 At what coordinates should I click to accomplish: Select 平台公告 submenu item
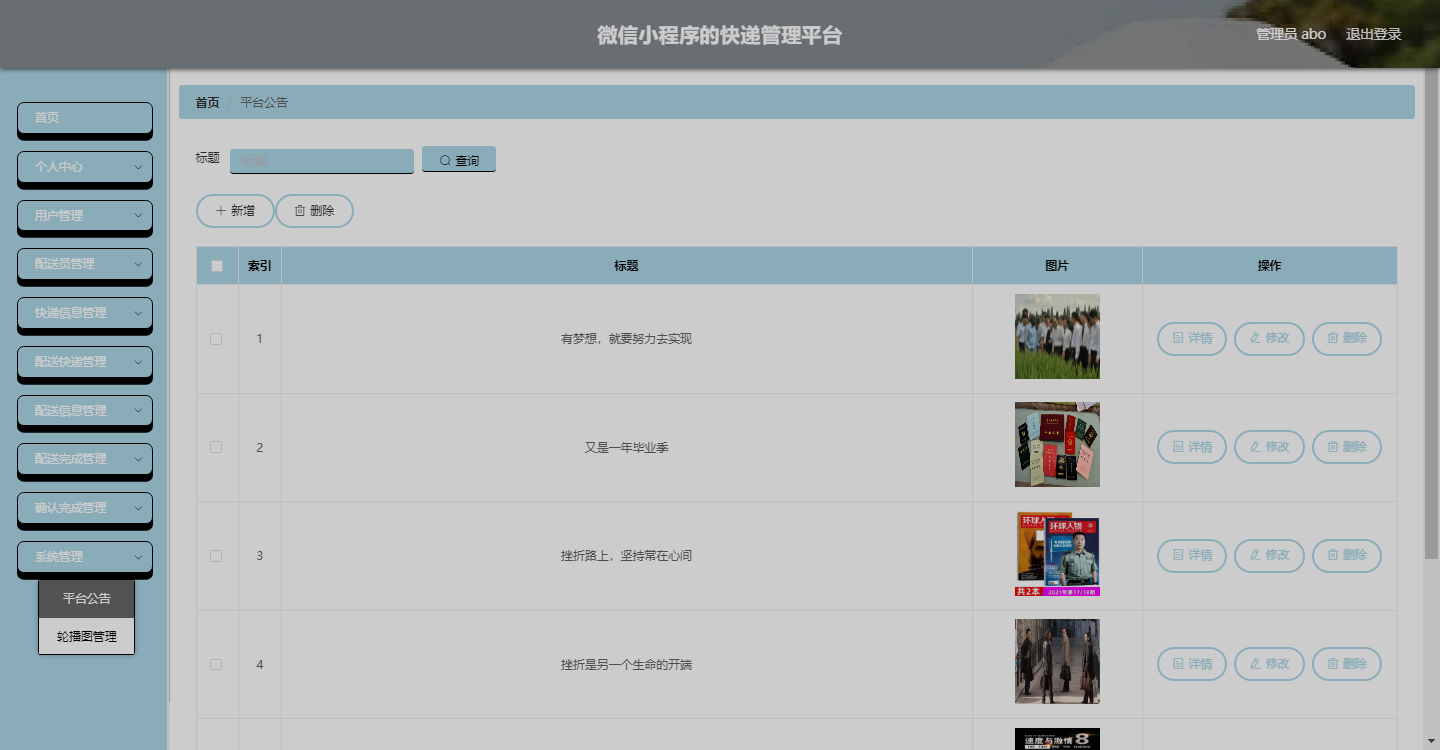86,599
